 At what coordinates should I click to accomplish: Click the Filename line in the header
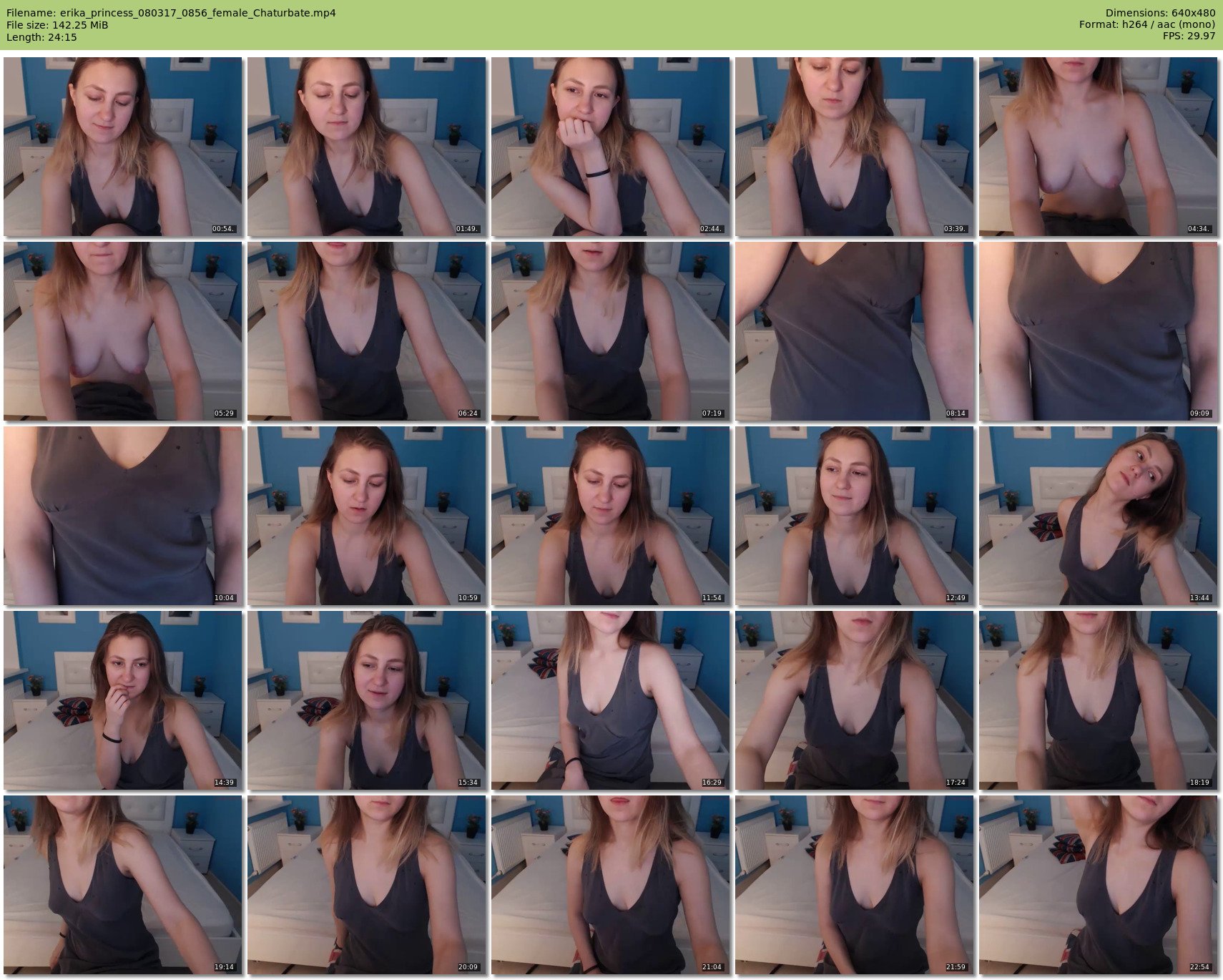tap(171, 13)
